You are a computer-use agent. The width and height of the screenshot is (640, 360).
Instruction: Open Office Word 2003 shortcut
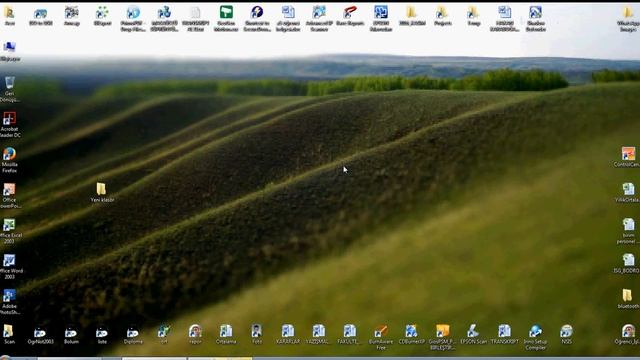[x=9, y=267]
